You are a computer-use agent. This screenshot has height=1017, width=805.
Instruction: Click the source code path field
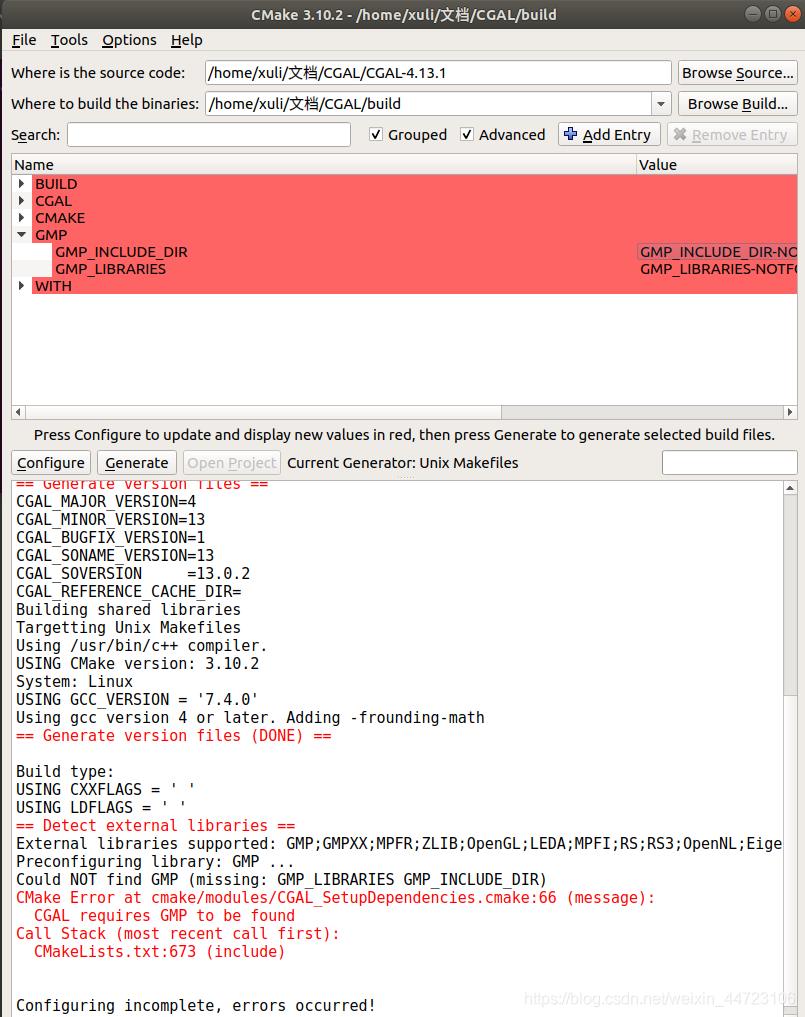coord(438,73)
